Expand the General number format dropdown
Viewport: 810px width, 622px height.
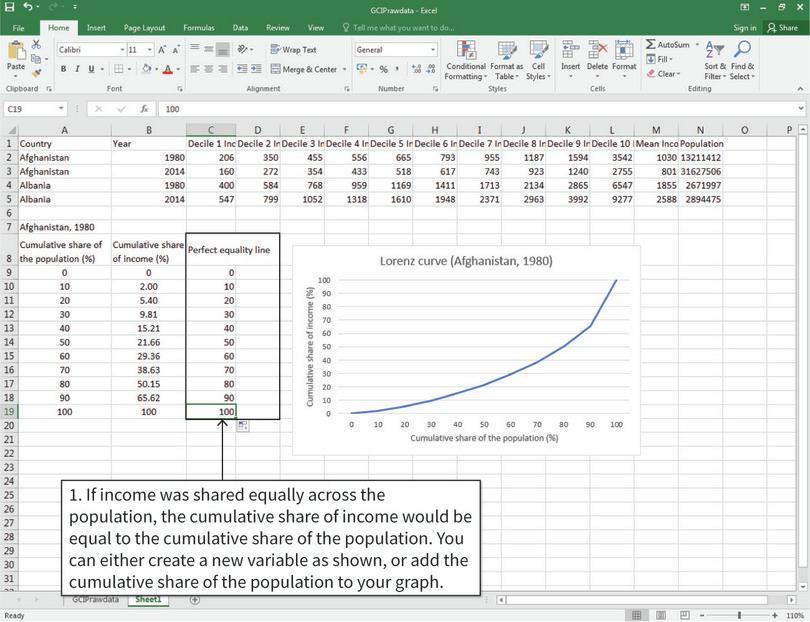pyautogui.click(x=433, y=49)
